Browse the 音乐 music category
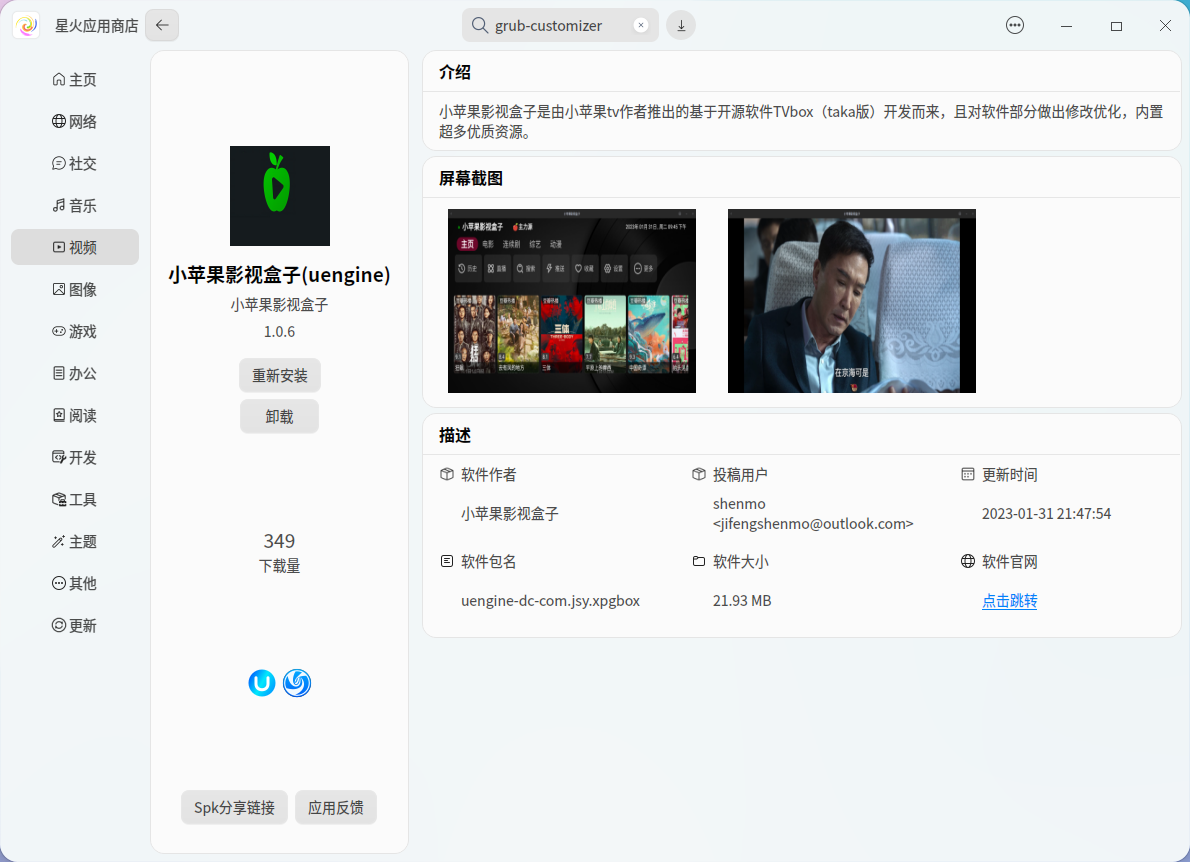1190x862 pixels. click(74, 205)
